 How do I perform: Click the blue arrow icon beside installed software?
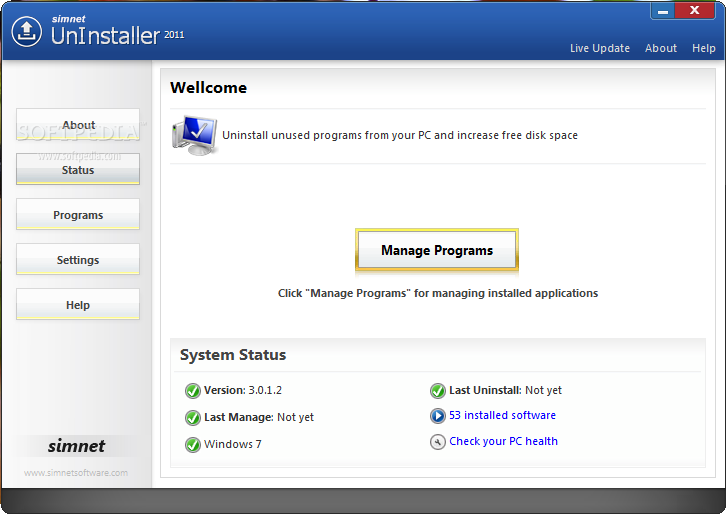pos(438,416)
